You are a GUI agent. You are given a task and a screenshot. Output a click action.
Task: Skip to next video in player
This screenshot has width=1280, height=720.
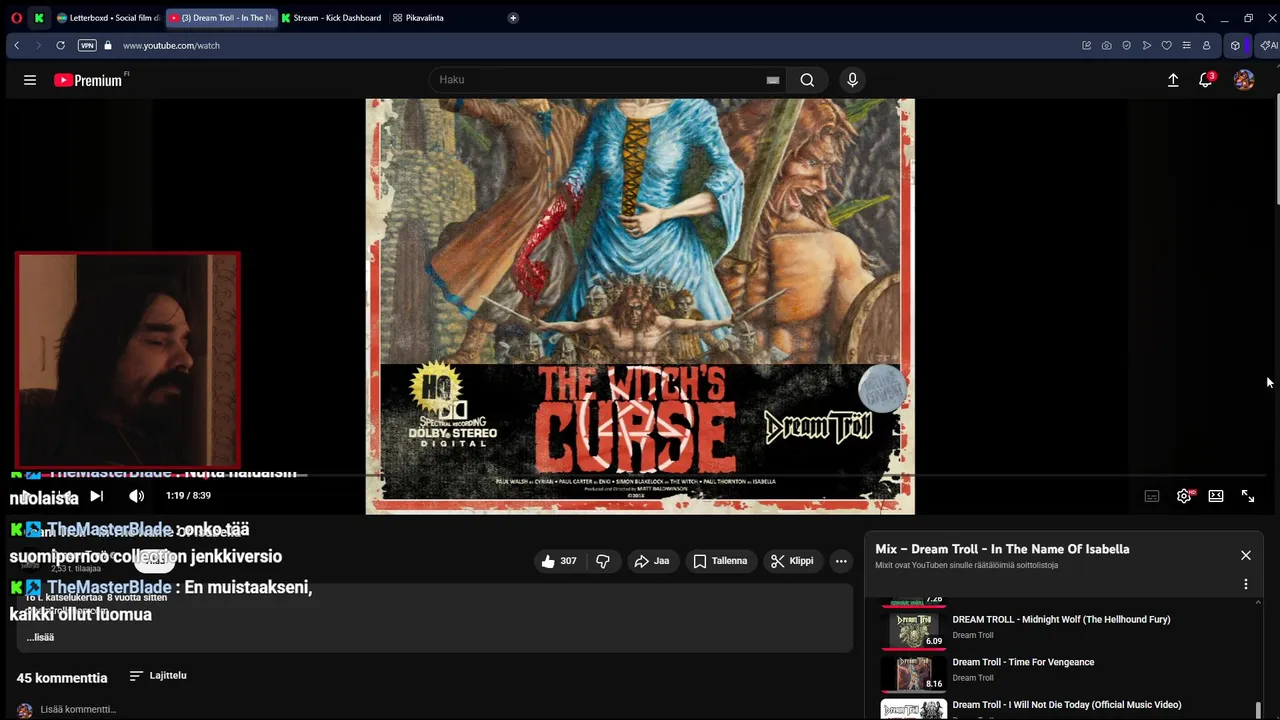[96, 495]
